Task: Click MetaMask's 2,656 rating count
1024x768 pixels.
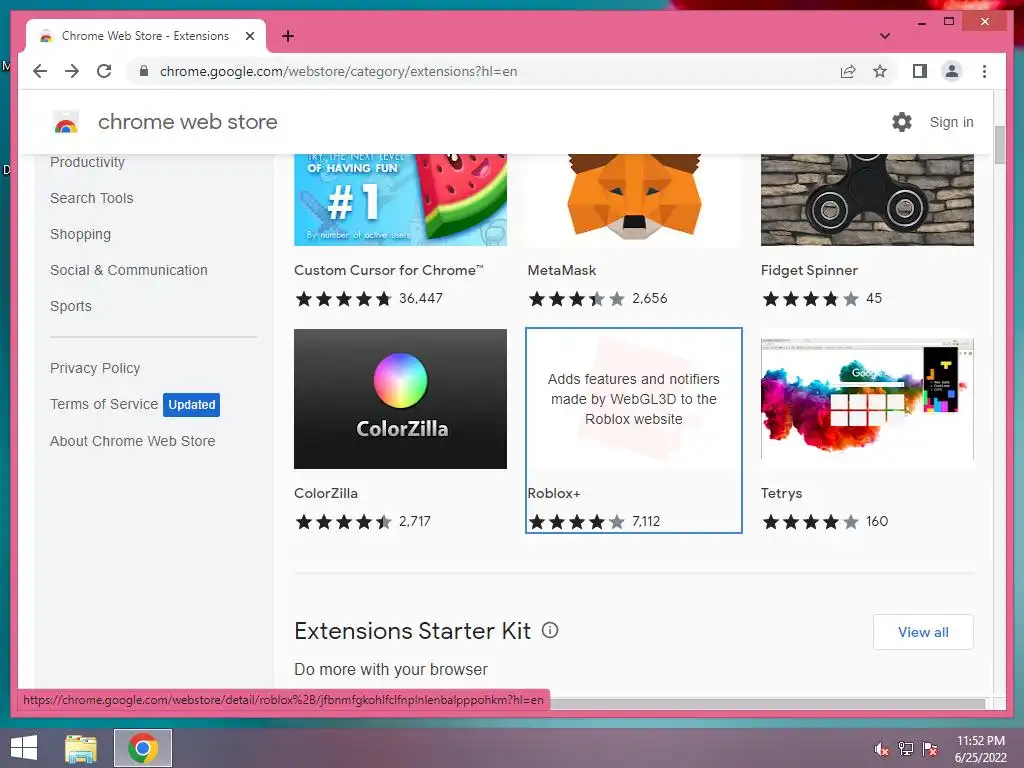Action: pyautogui.click(x=650, y=298)
